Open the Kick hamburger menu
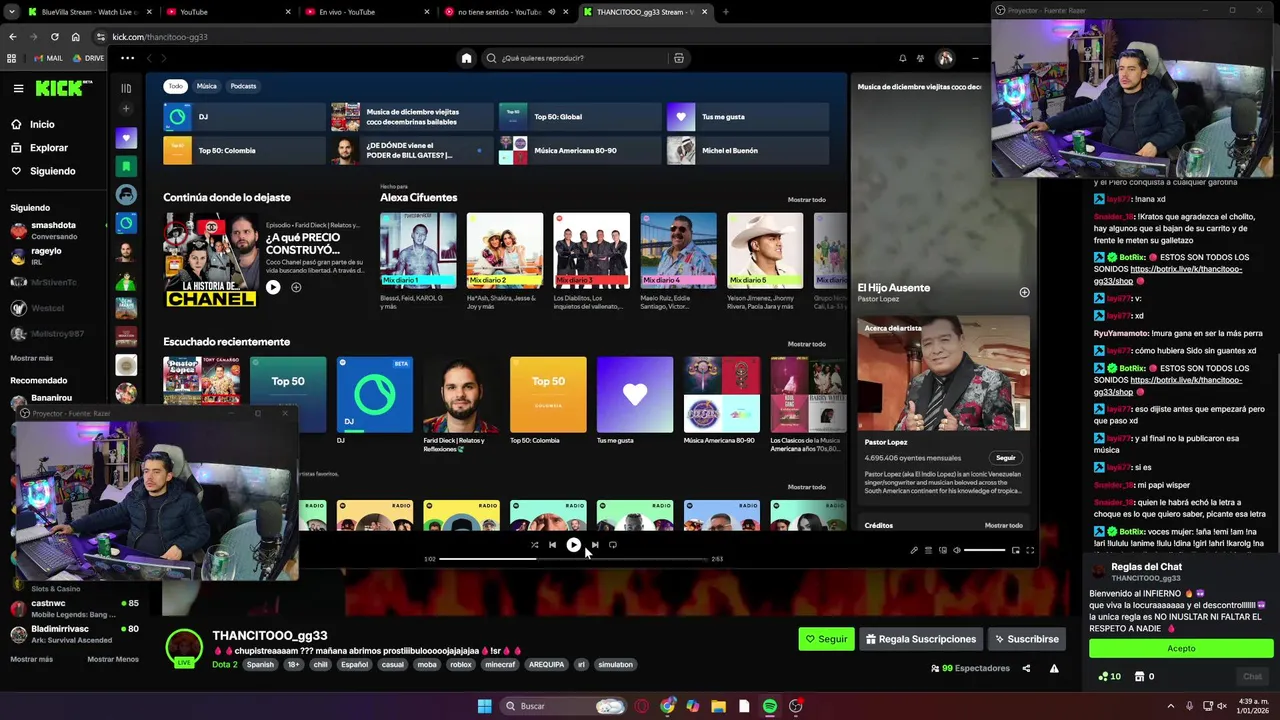 [18, 88]
